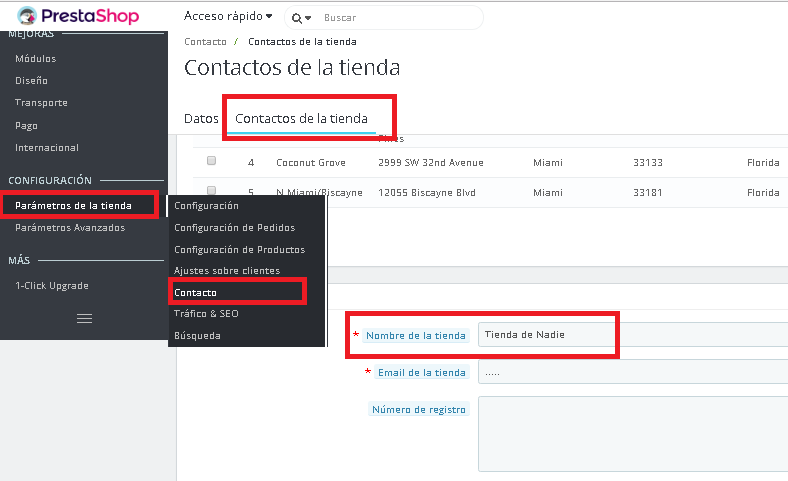Go to Módulos in the sidebar
Screen dimensions: 788x481
tap(36, 58)
